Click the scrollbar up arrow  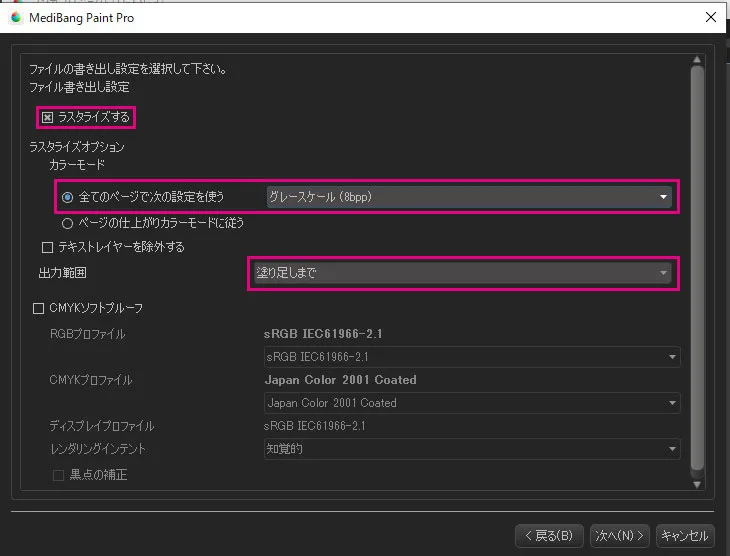(x=697, y=60)
